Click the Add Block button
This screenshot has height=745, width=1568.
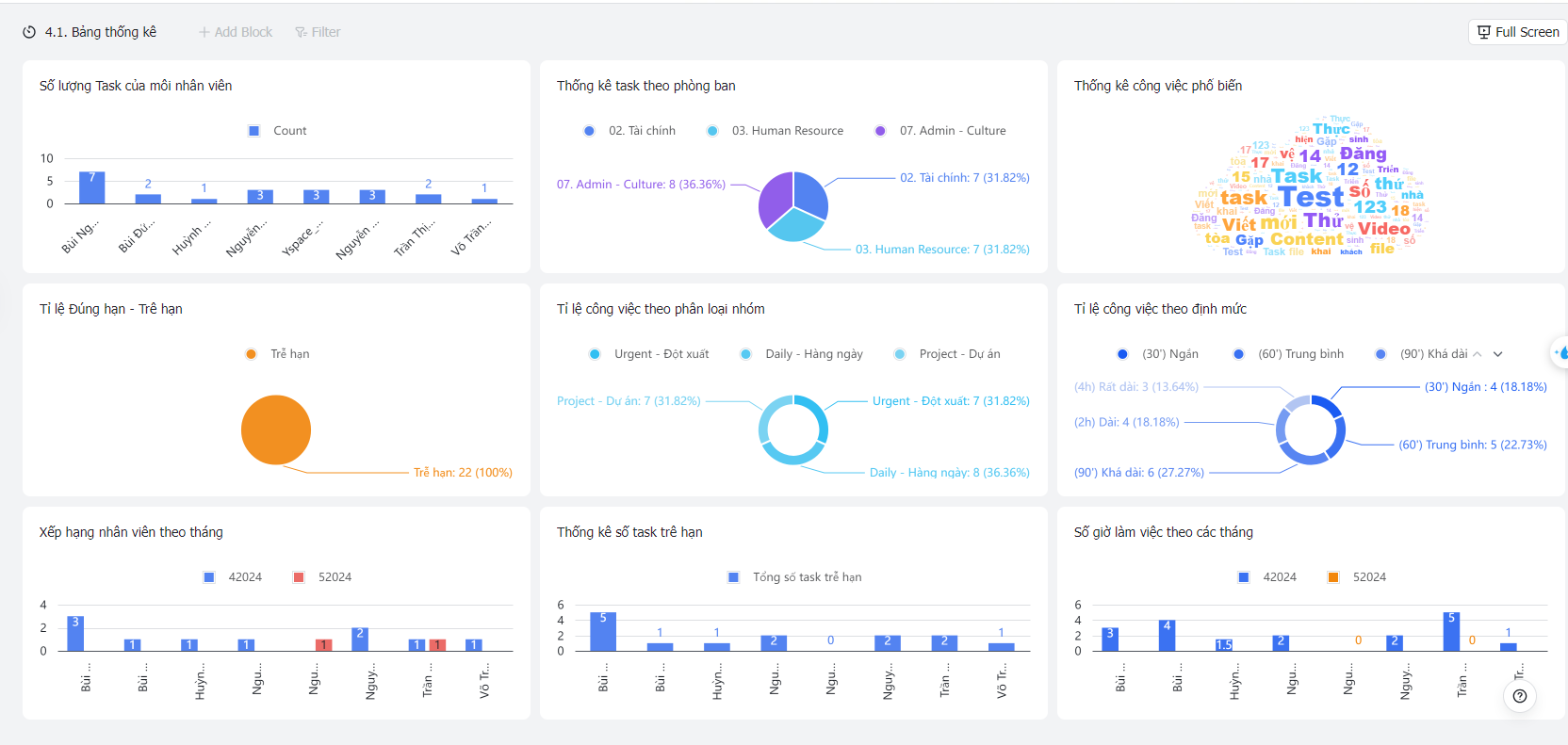[x=235, y=32]
